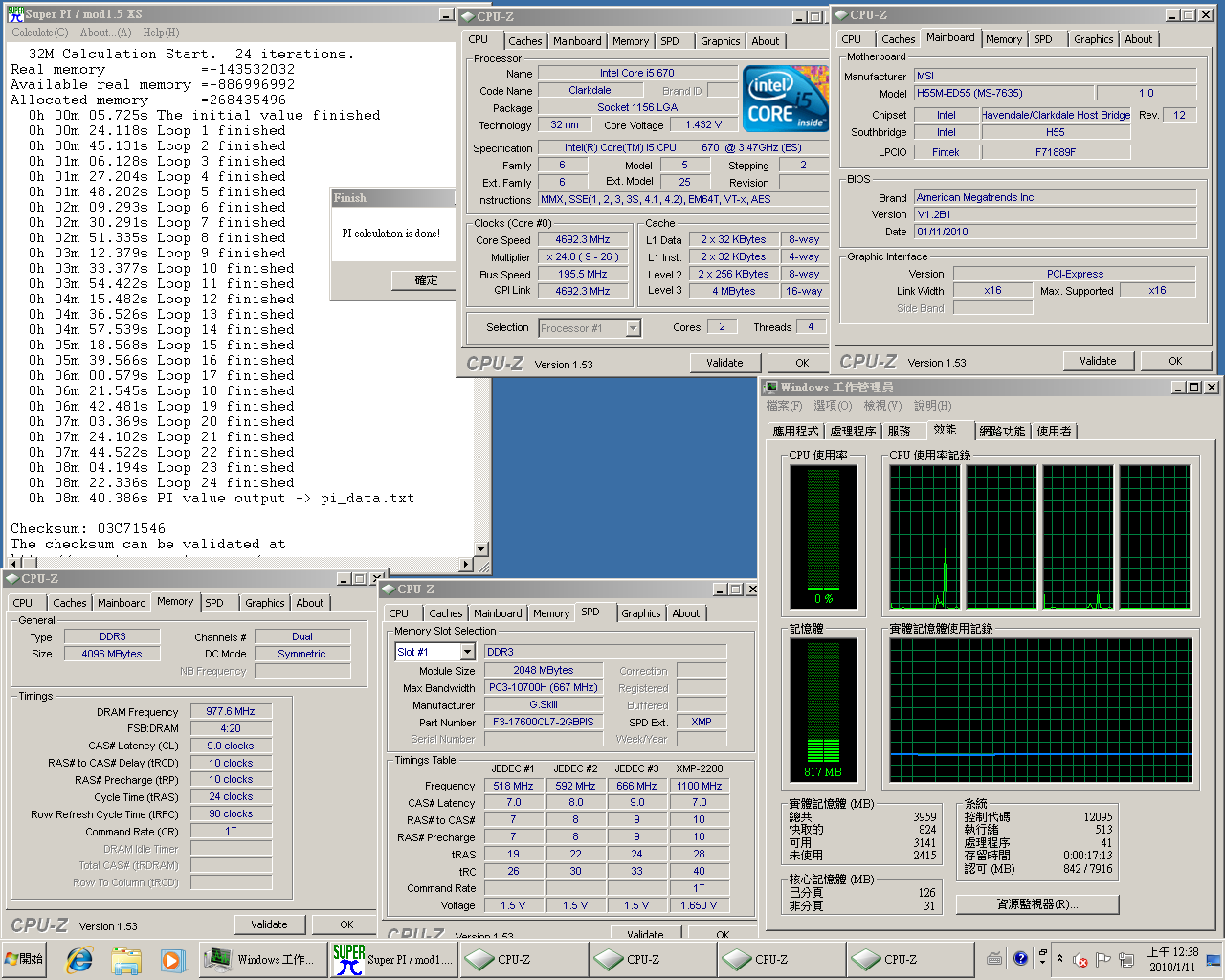This screenshot has height=980, width=1225.
Task: Click the Intel Core i5 logo in CPU-Z
Action: pyautogui.click(x=786, y=99)
